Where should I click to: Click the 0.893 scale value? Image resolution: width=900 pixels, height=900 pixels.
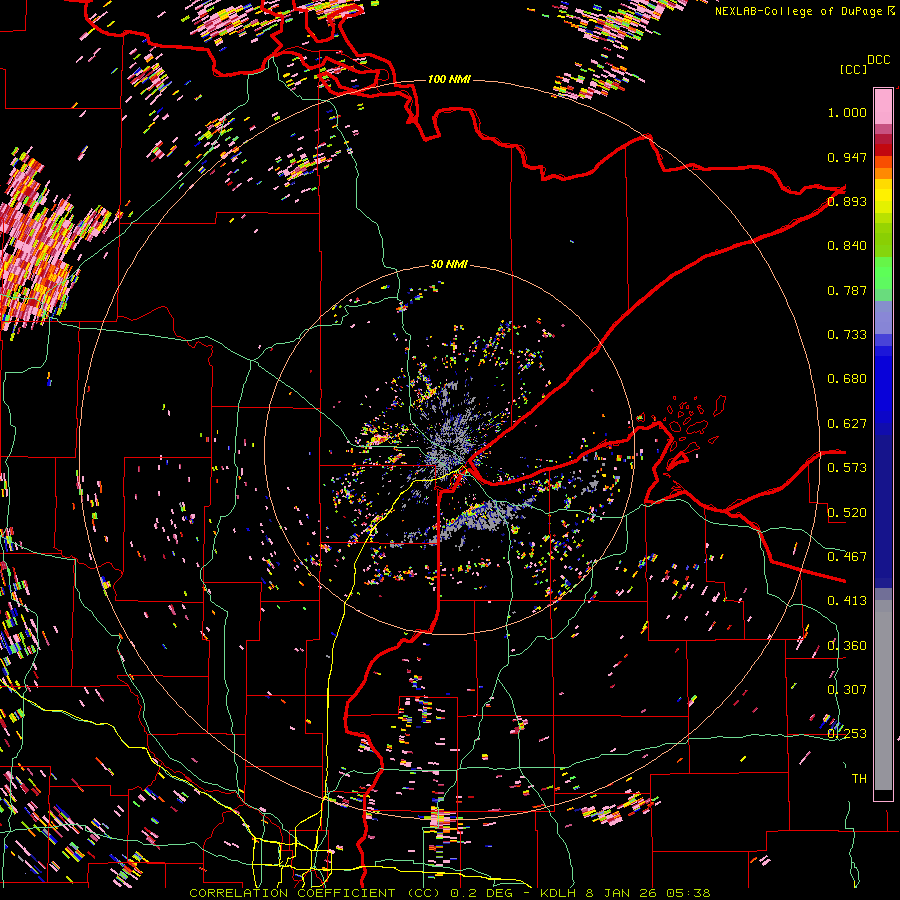(847, 201)
